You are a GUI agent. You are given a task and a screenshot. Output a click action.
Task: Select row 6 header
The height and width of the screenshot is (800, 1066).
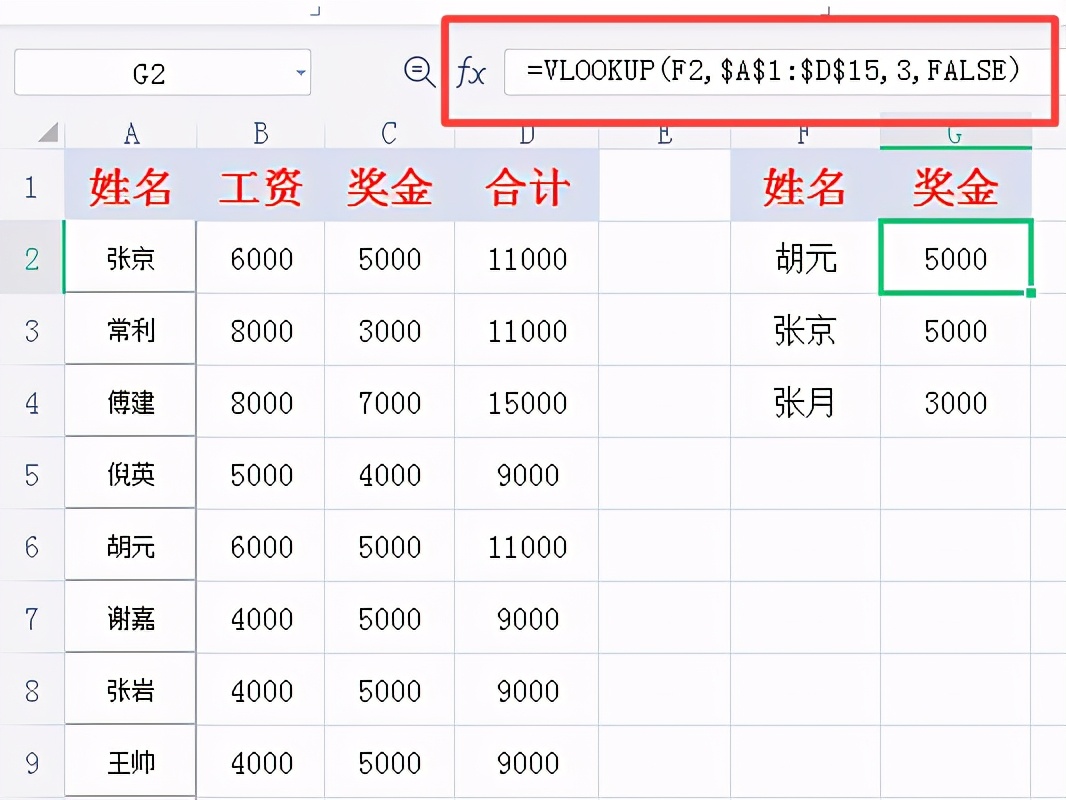tap(31, 546)
